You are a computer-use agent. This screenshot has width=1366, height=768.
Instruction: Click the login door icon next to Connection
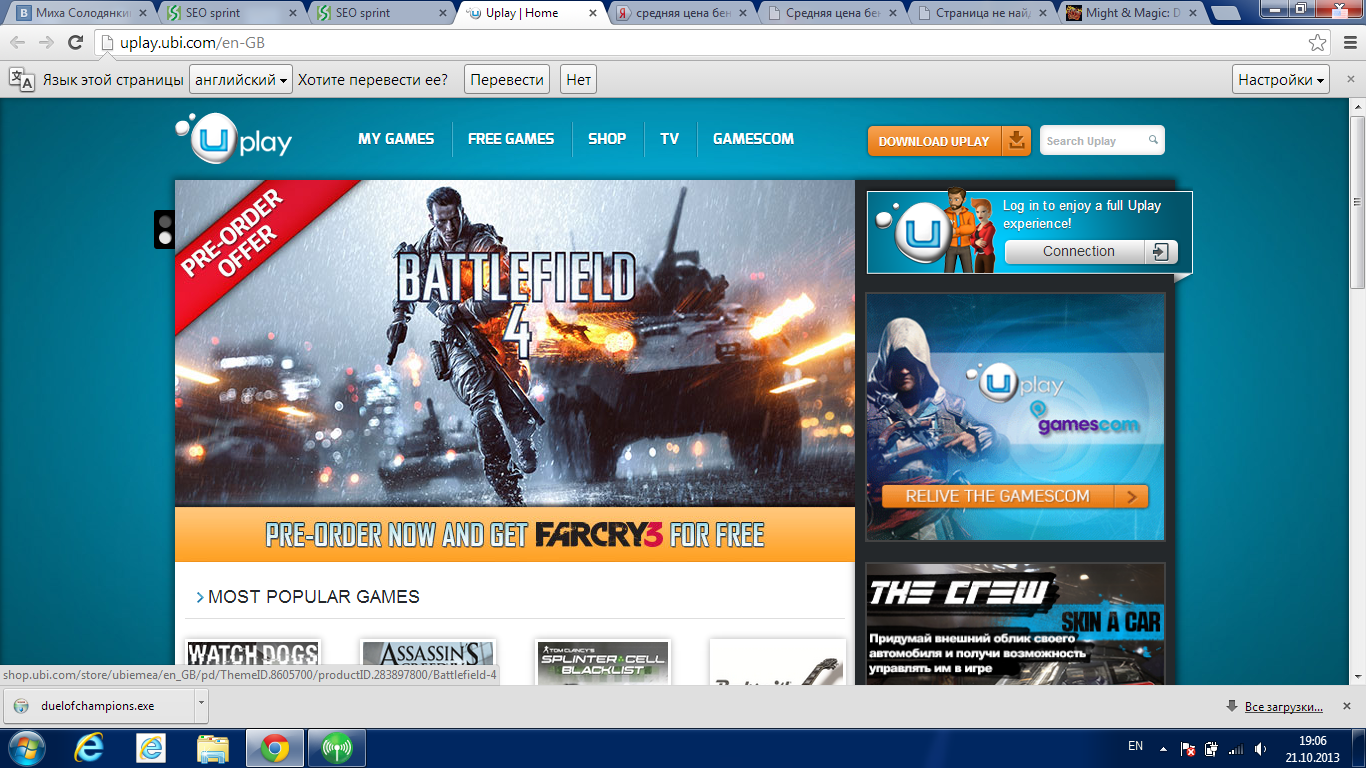(1160, 252)
